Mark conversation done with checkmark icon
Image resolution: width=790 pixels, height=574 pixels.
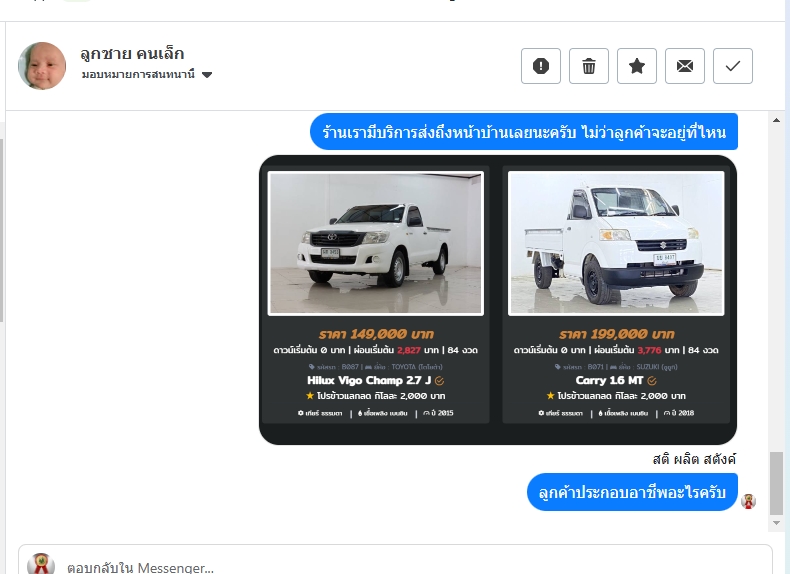click(x=733, y=66)
